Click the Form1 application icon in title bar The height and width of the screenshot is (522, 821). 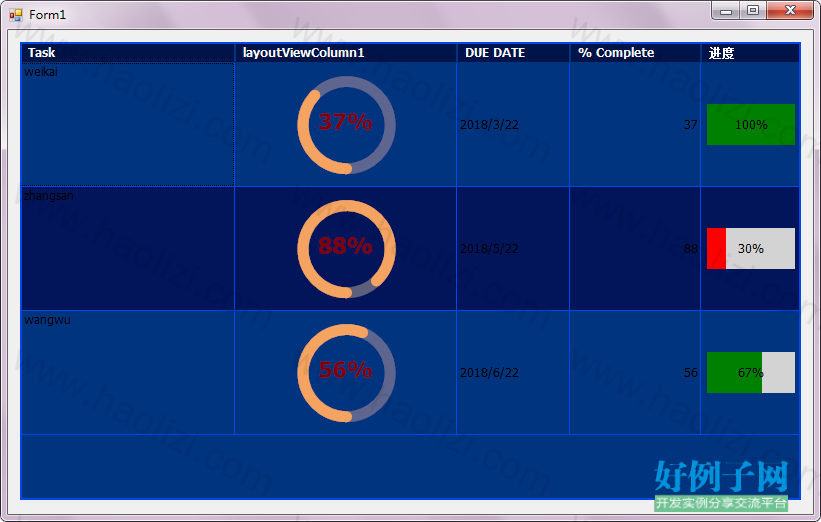16,15
